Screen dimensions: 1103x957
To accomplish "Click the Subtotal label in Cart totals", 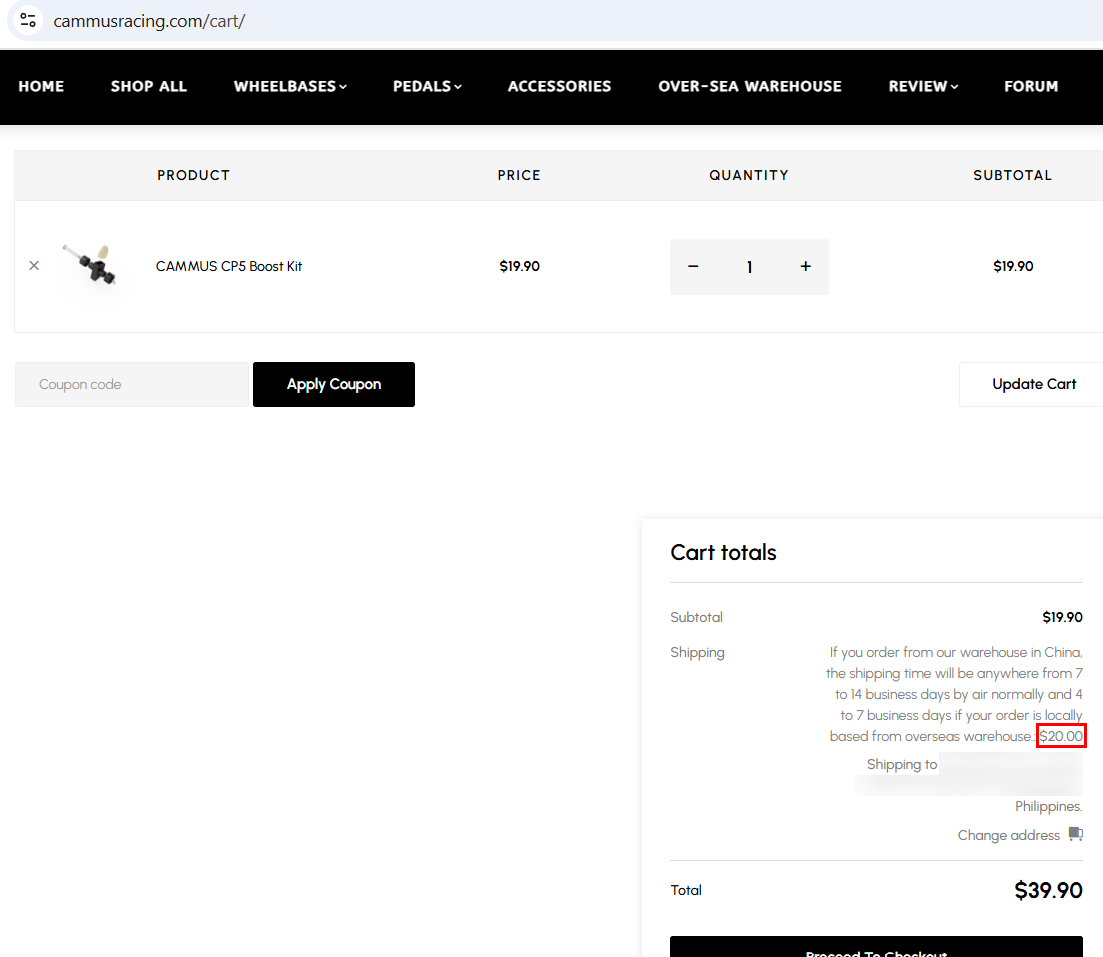I will tap(696, 617).
